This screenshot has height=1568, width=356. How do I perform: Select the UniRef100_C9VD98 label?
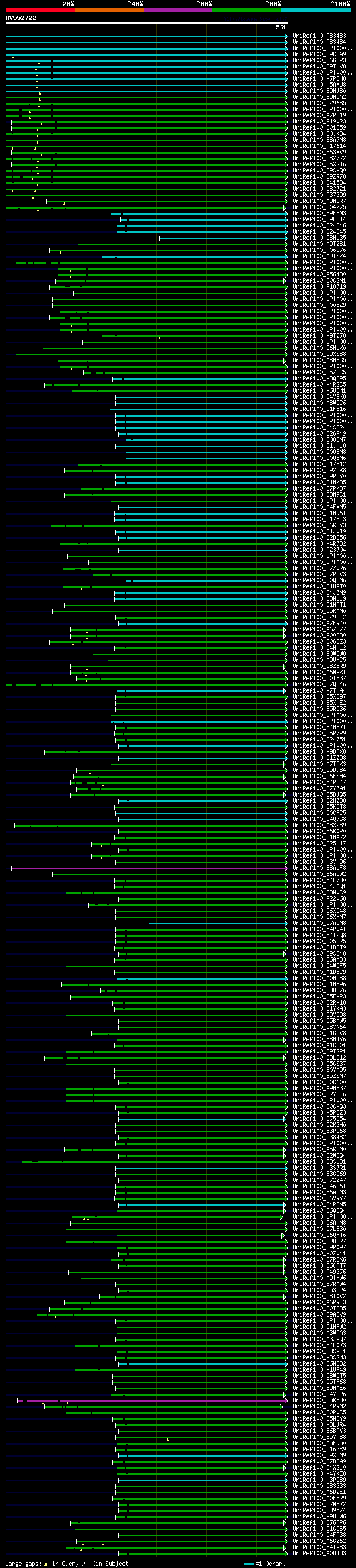coord(319,1015)
